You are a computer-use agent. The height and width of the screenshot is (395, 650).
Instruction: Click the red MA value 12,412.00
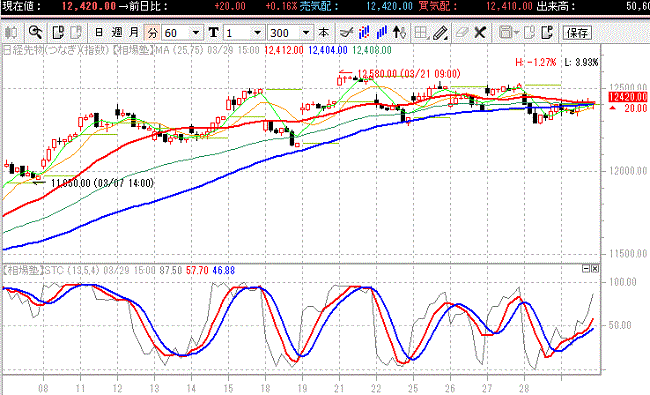pos(284,51)
